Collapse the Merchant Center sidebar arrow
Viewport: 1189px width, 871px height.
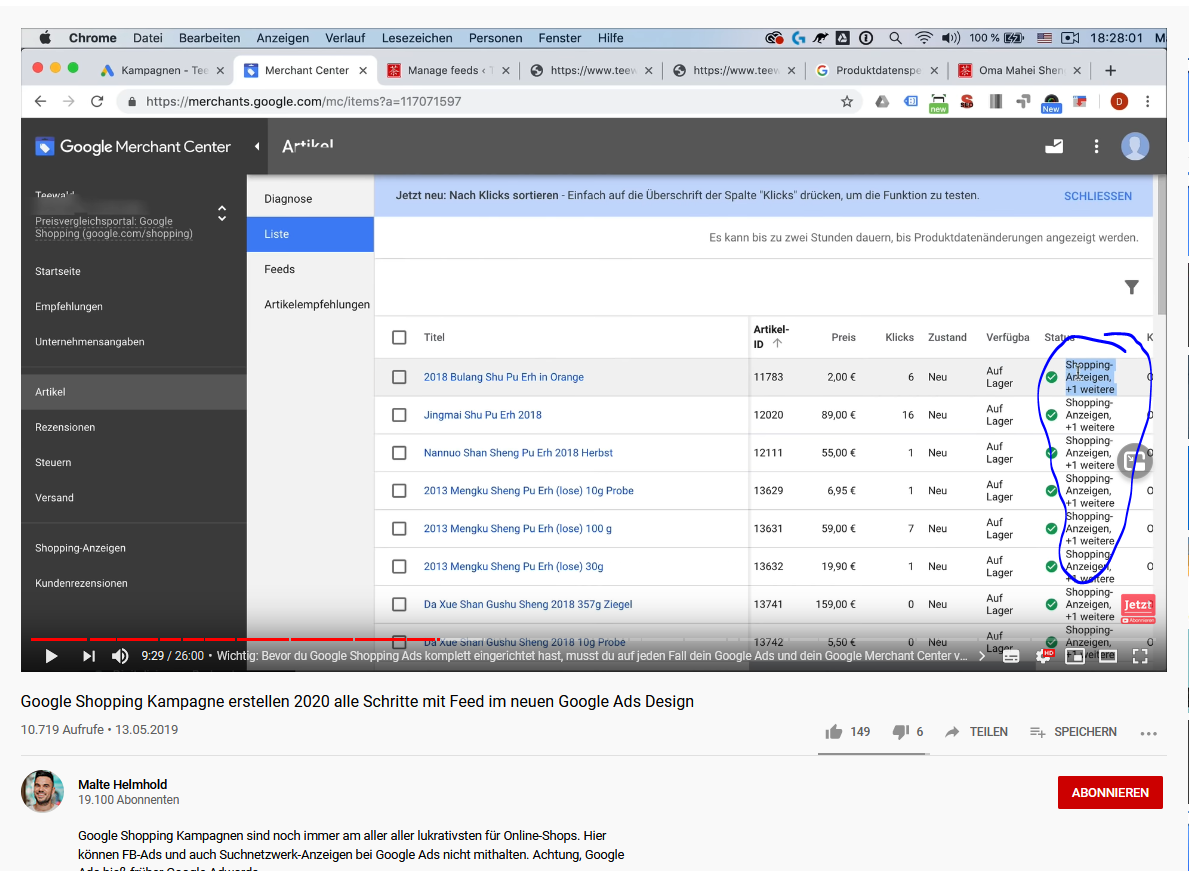pyautogui.click(x=257, y=146)
